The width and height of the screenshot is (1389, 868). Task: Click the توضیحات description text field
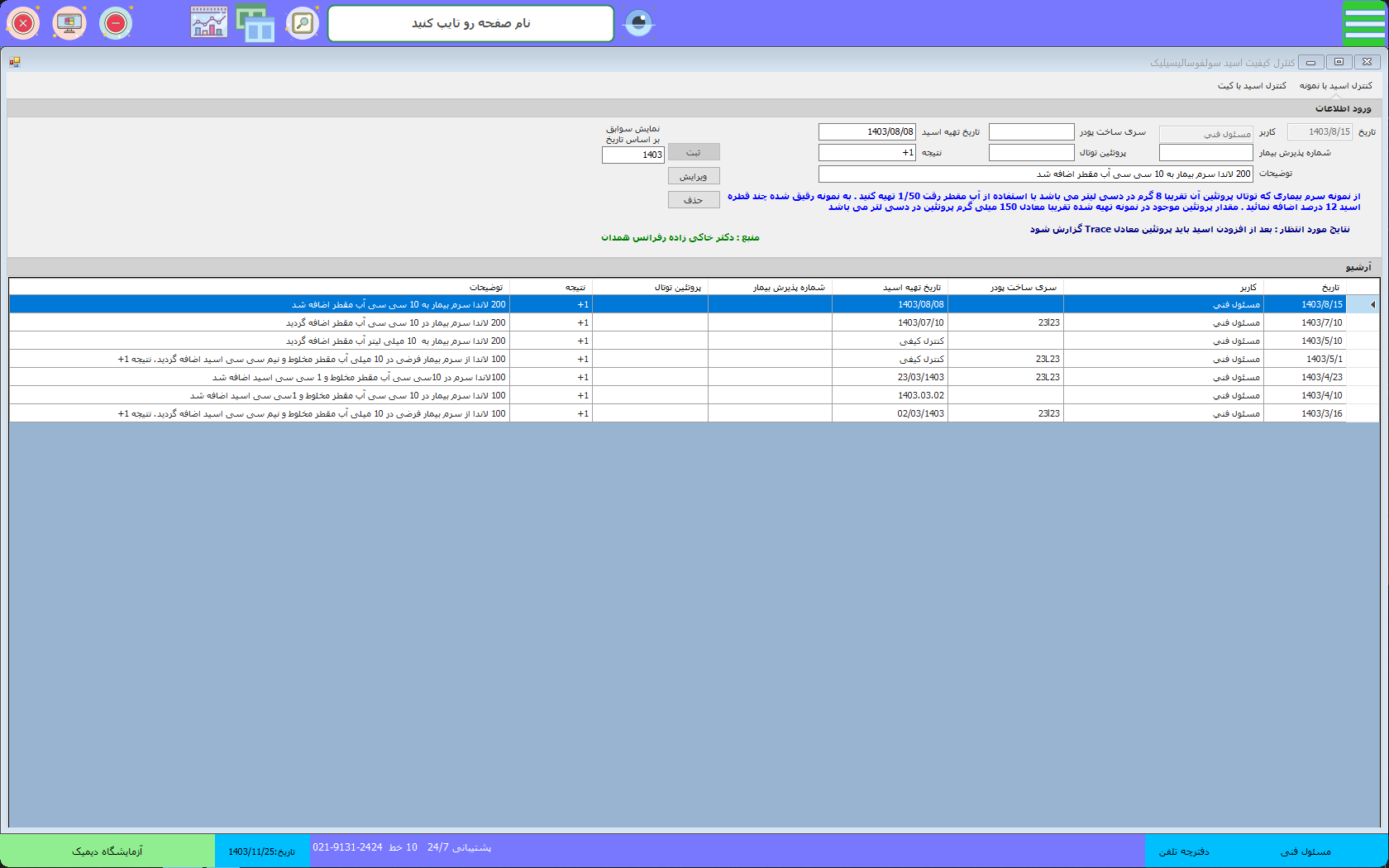[x=1035, y=174]
